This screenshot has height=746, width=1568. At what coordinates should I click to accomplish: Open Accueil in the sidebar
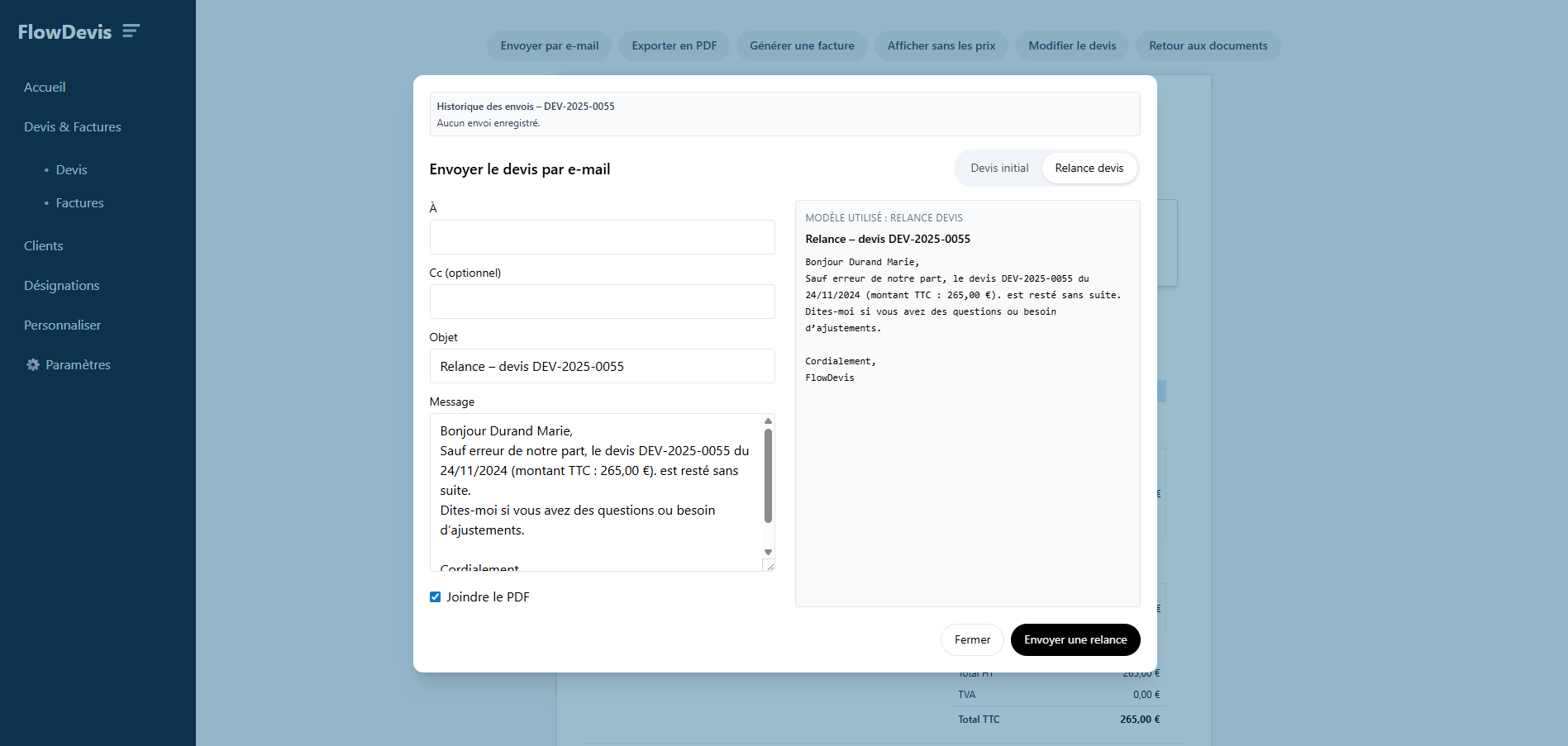point(45,88)
